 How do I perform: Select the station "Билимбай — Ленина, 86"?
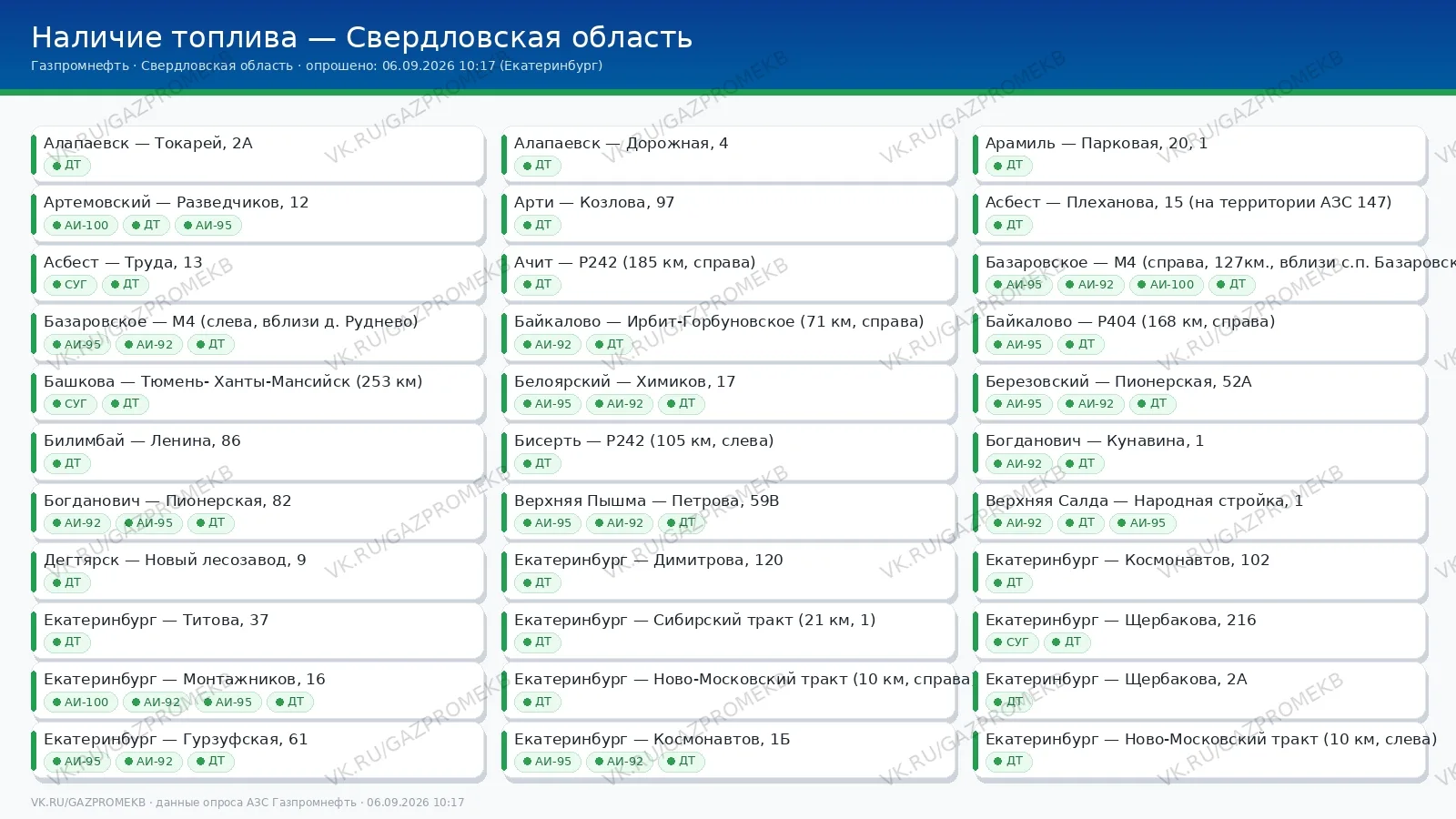[258, 452]
